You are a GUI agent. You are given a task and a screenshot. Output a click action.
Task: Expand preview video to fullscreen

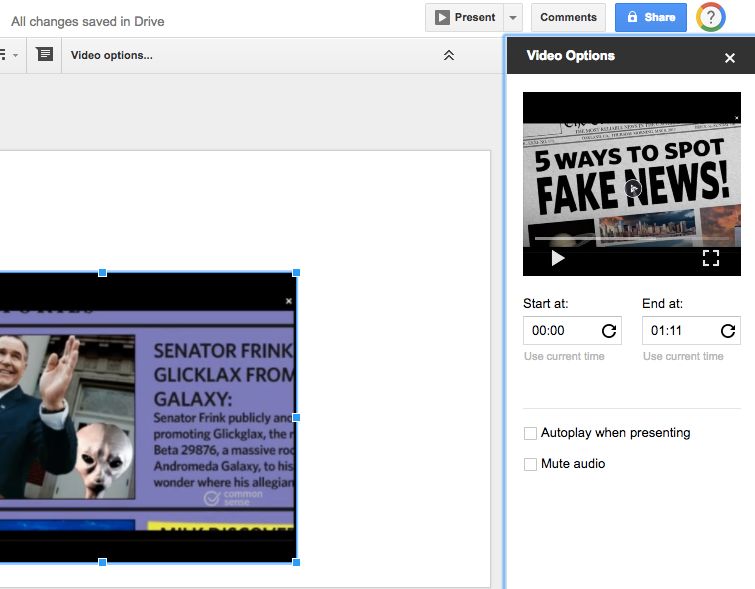click(x=711, y=258)
